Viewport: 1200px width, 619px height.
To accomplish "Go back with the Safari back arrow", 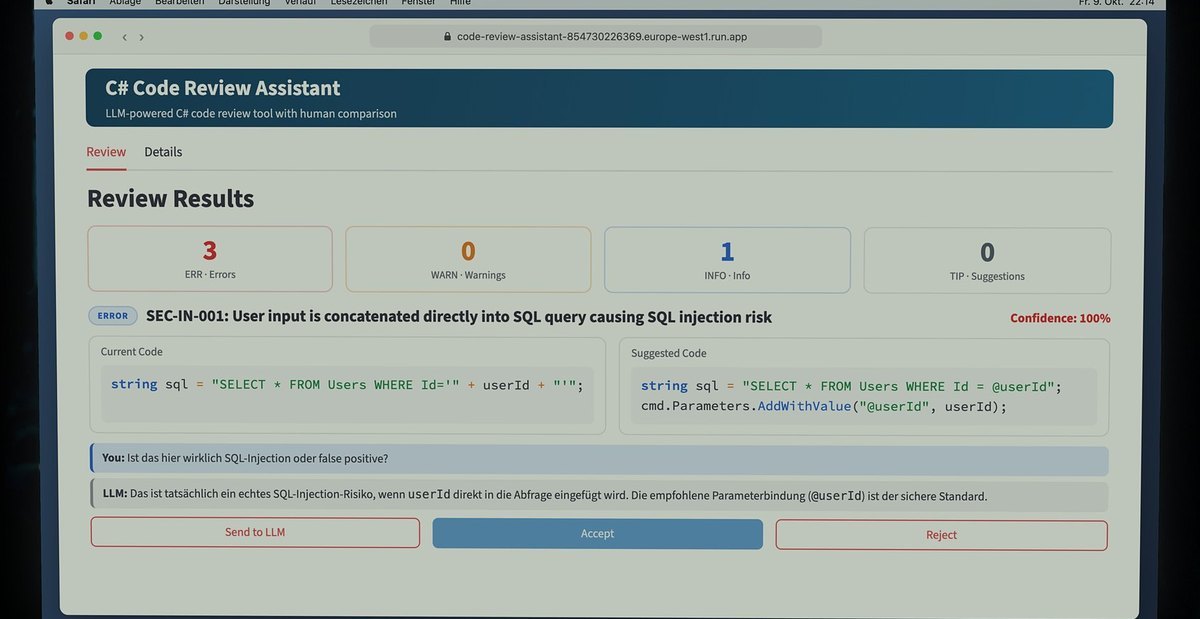I will pos(124,37).
